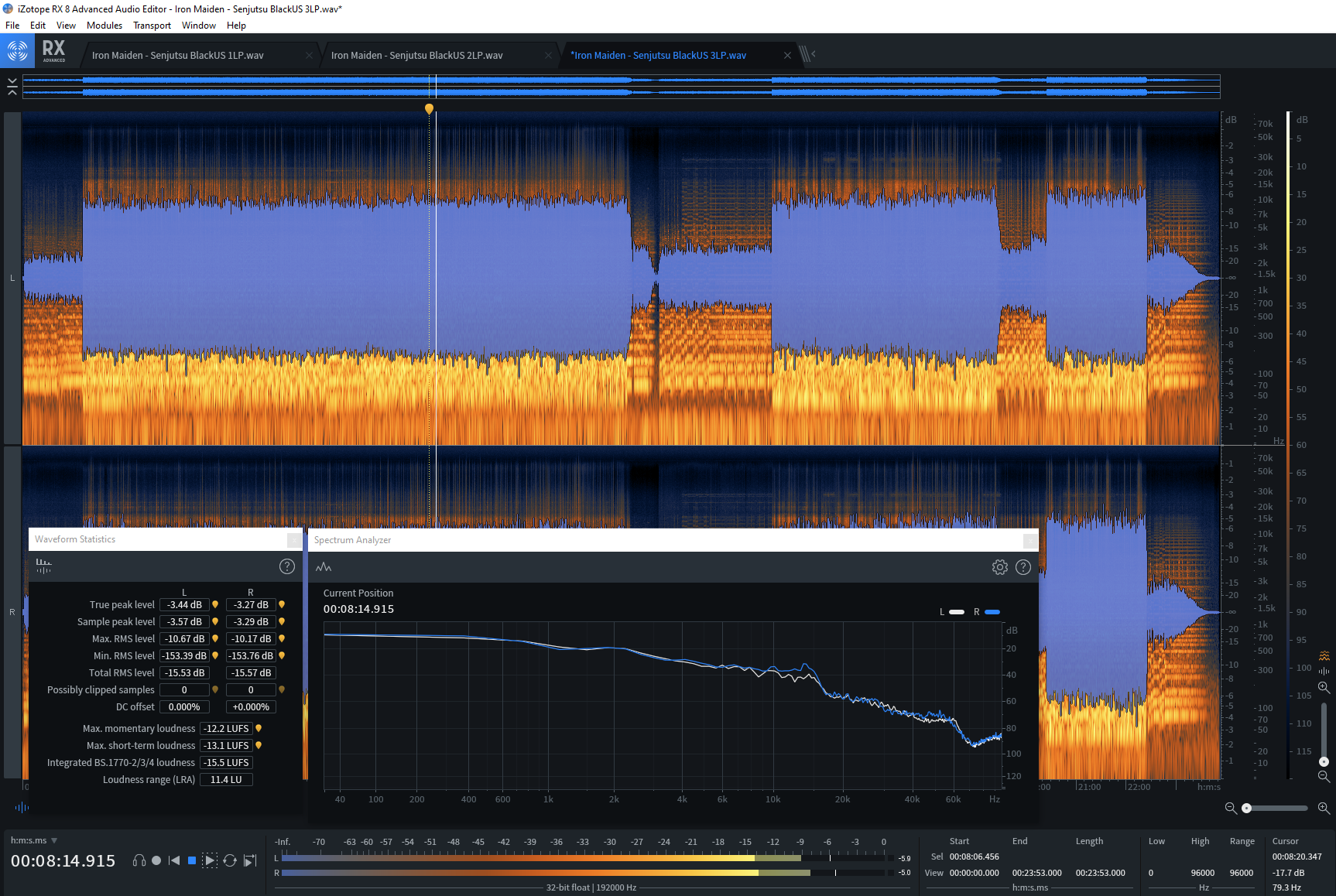Screen dimensions: 1336x896
Task: Toggle the L channel selector
Action: tap(12, 278)
